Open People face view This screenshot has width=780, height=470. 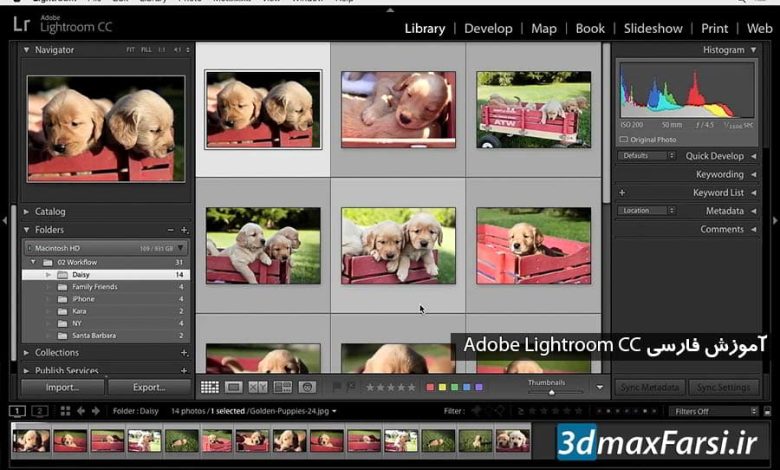click(x=307, y=387)
